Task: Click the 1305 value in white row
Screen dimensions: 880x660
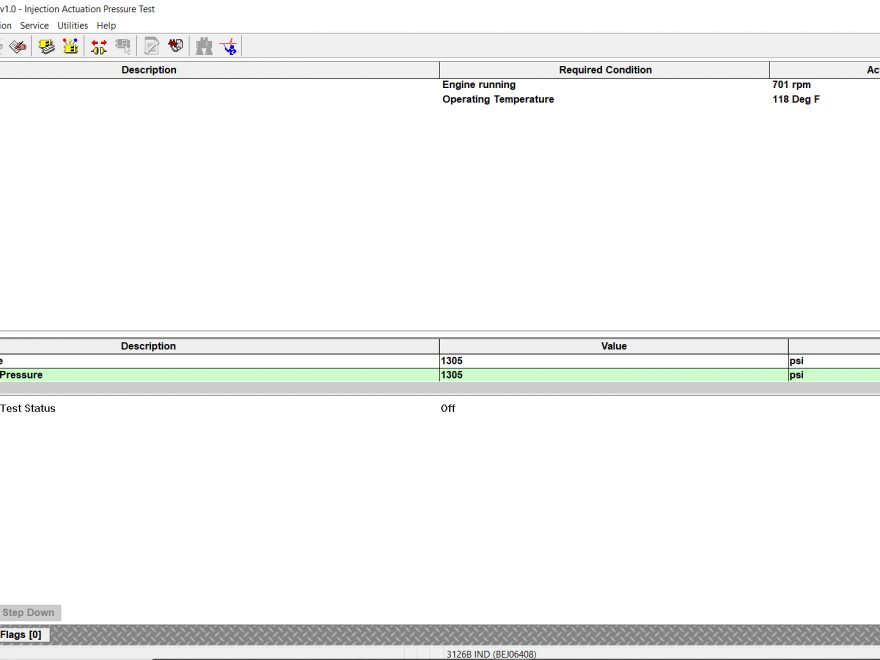Action: [x=452, y=361]
